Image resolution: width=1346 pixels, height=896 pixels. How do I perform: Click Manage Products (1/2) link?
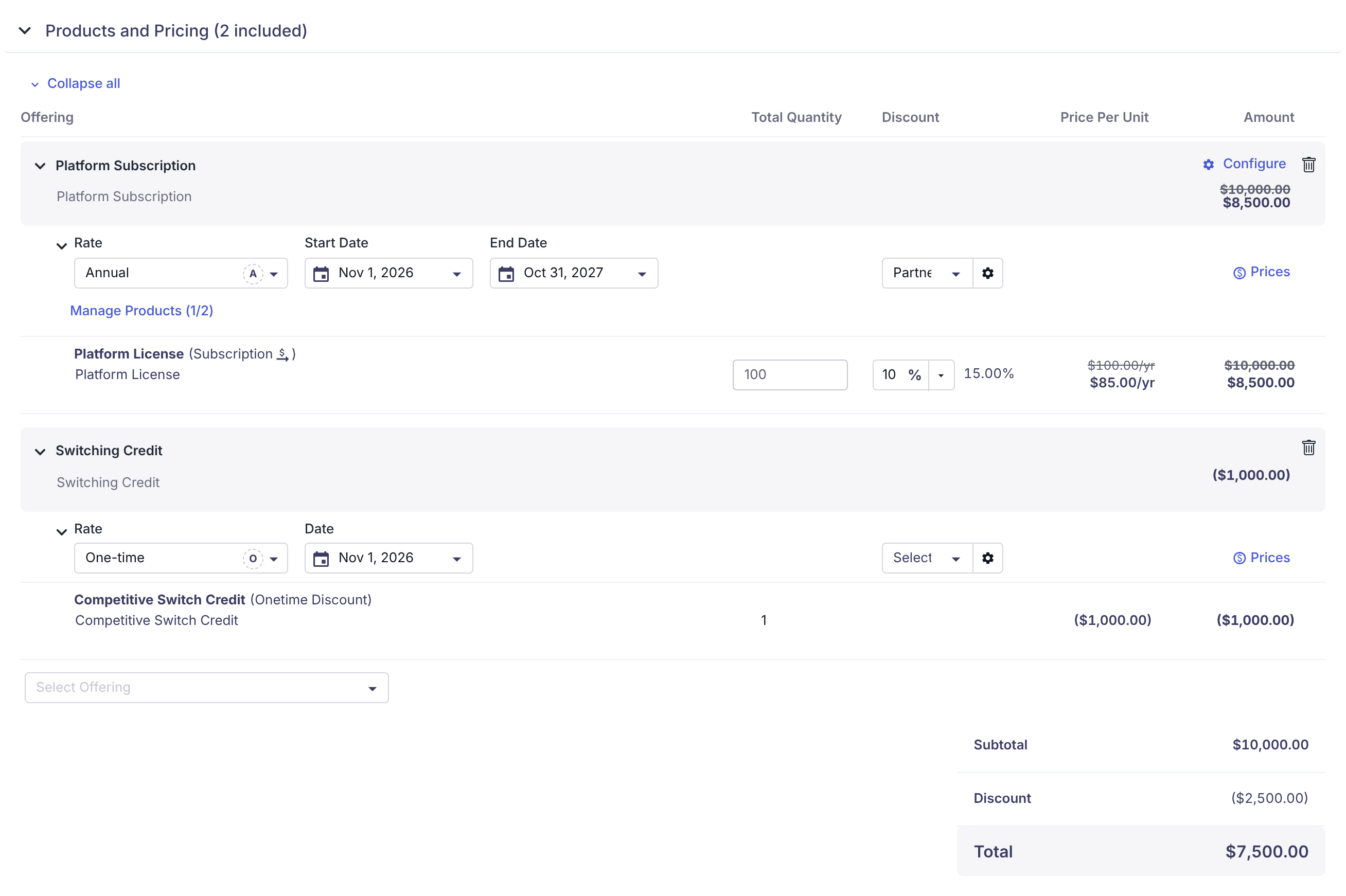(141, 311)
